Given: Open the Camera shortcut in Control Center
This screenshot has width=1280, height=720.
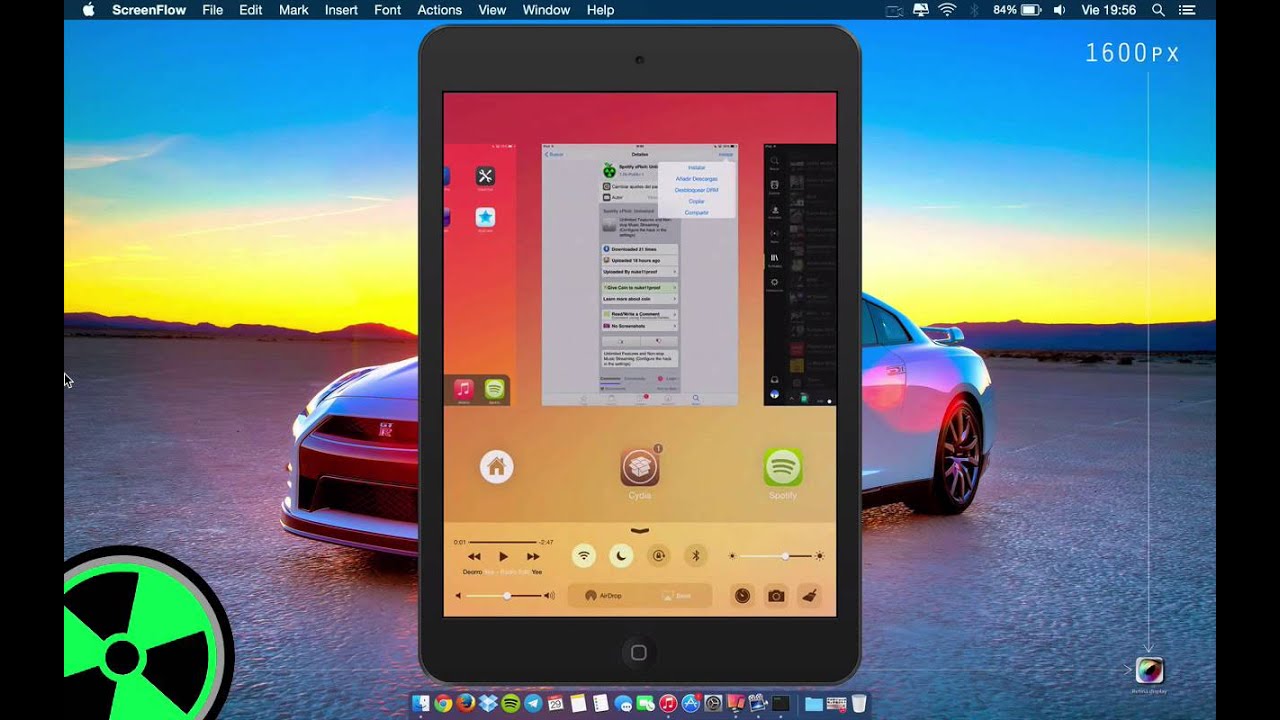Looking at the screenshot, I should click(776, 595).
